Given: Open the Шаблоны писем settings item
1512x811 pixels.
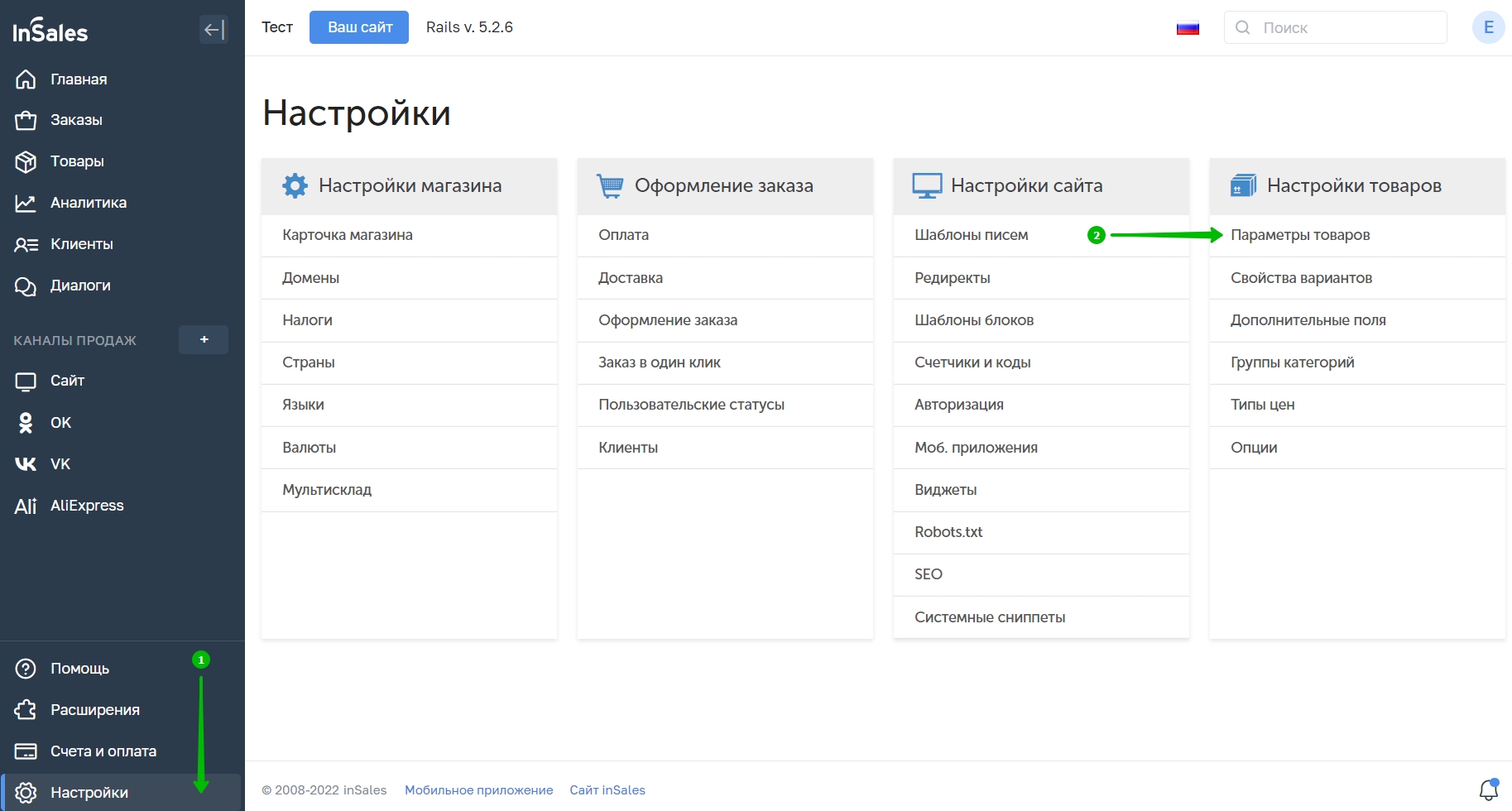Looking at the screenshot, I should tap(971, 235).
